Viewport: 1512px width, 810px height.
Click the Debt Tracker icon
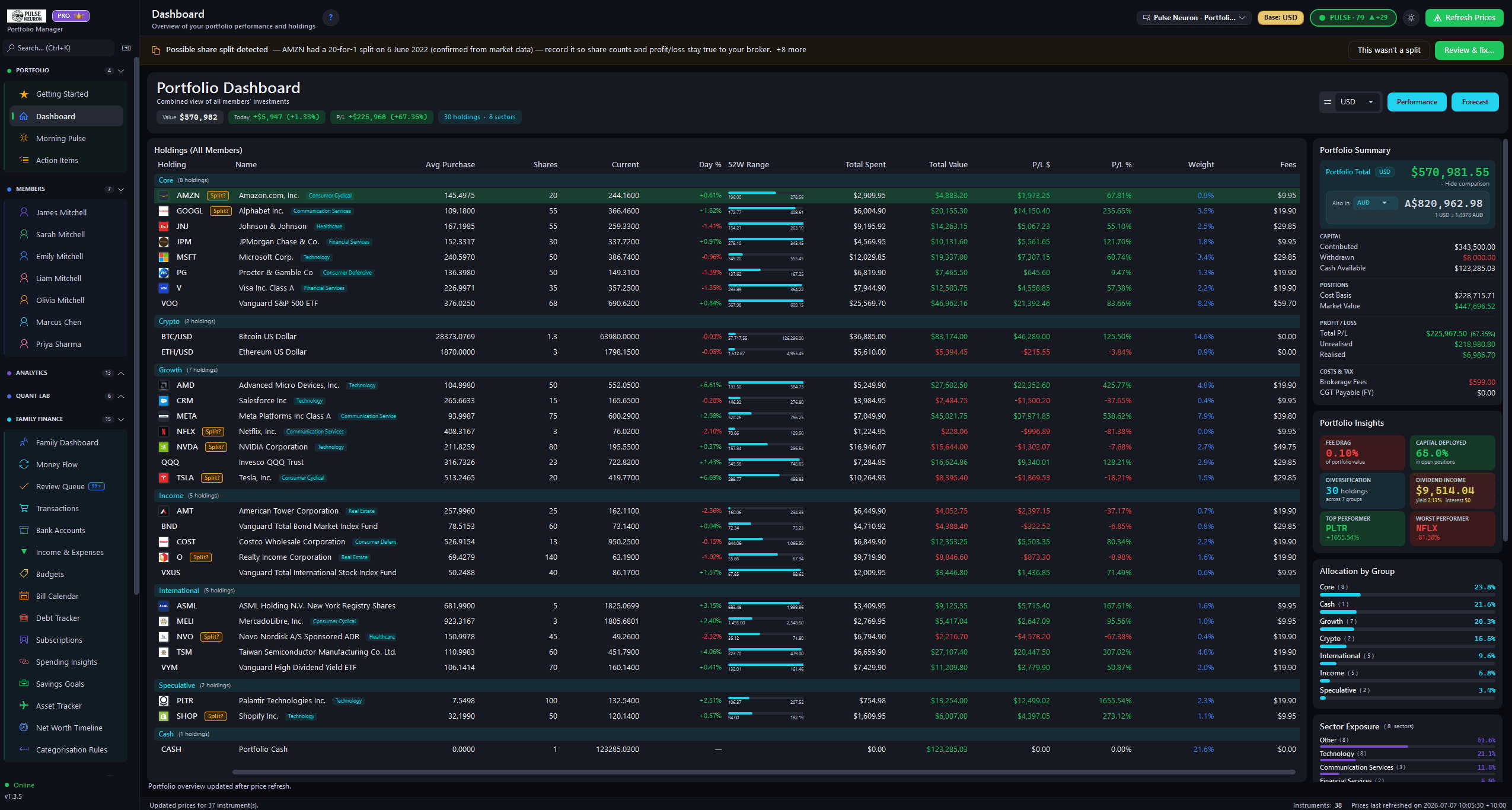click(x=24, y=618)
